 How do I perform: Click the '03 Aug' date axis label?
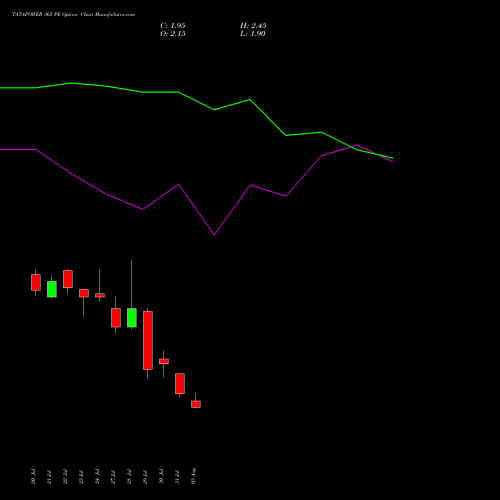pyautogui.click(x=193, y=476)
